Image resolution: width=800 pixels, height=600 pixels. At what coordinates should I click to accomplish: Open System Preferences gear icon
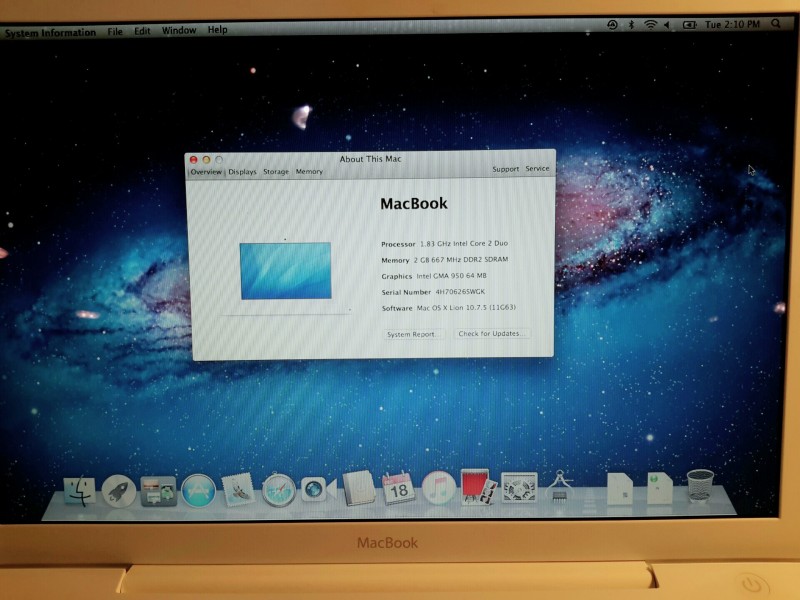point(519,487)
